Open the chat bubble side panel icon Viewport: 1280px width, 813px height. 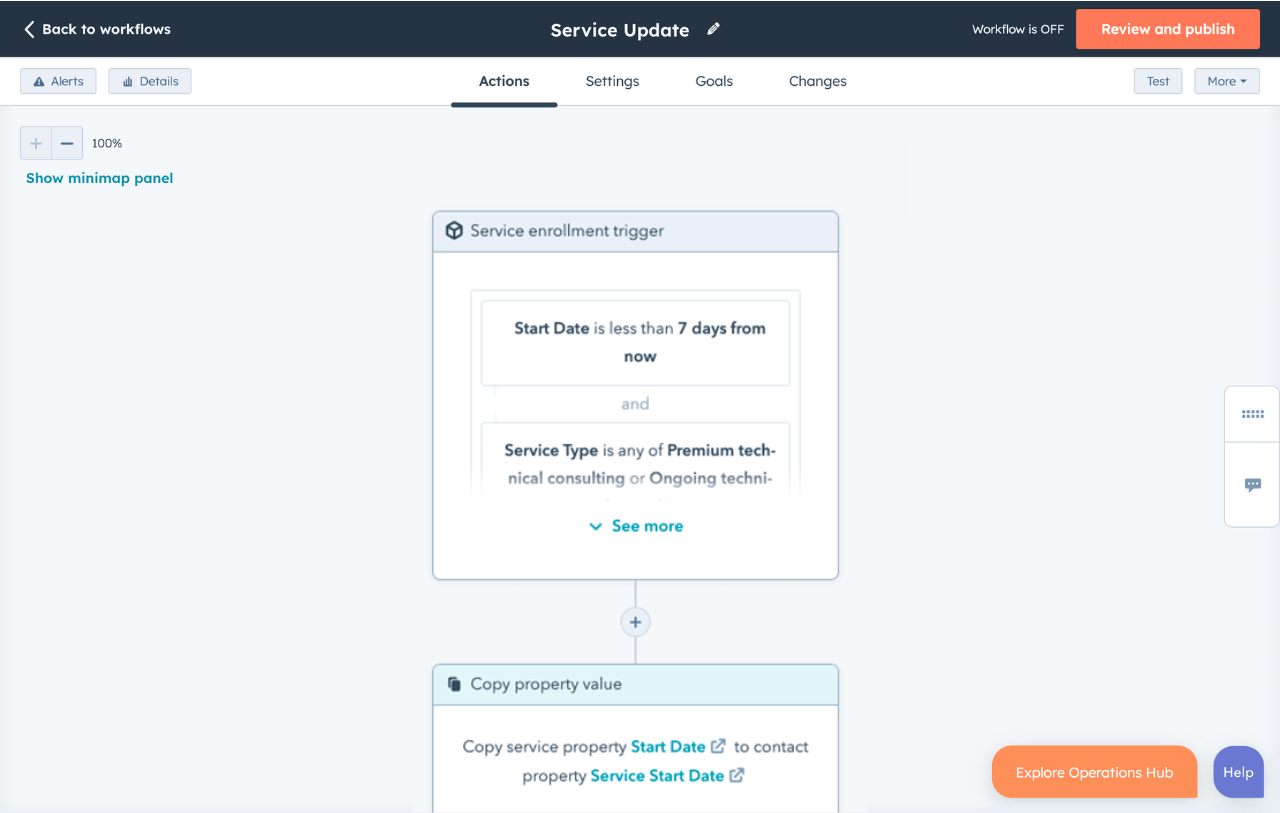click(x=1252, y=485)
